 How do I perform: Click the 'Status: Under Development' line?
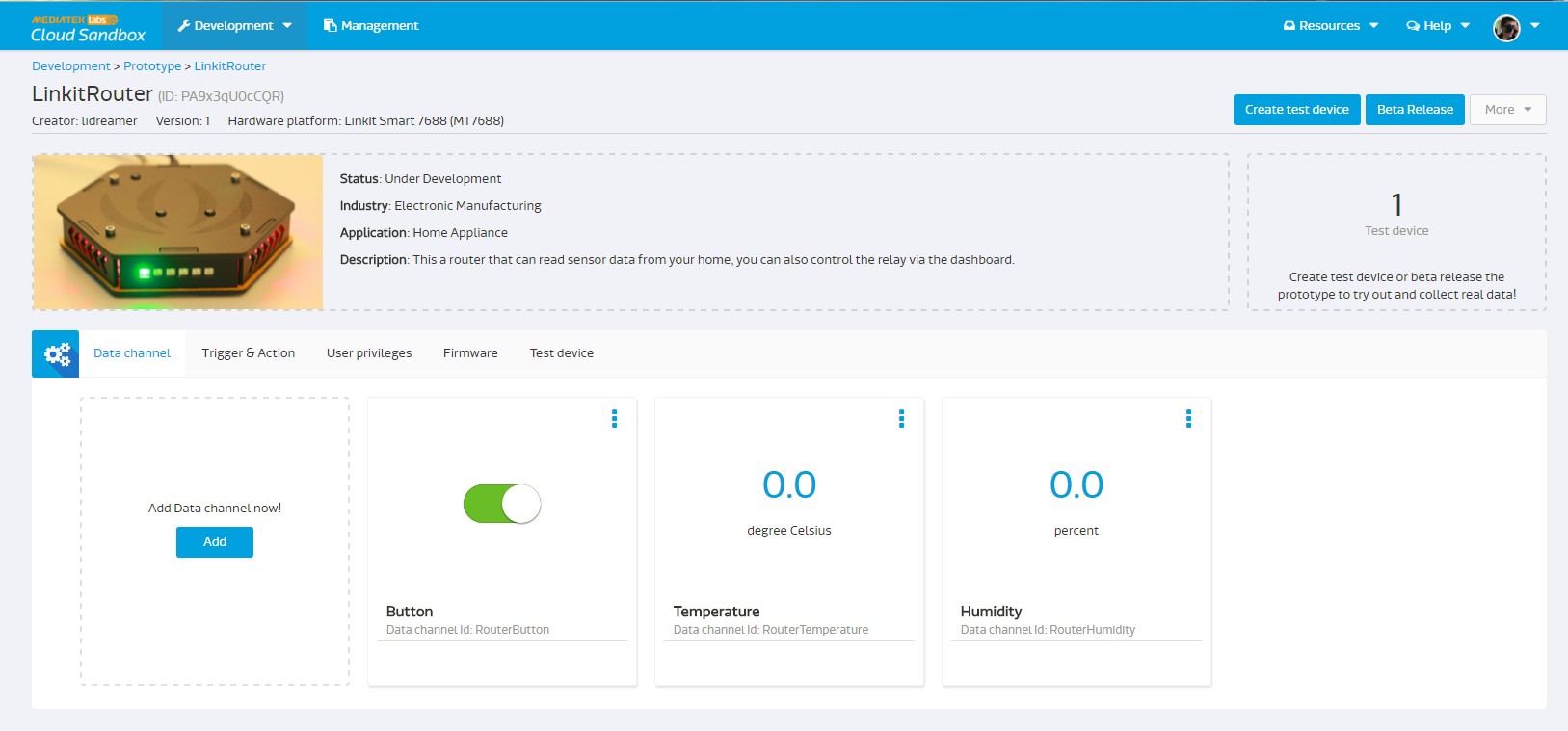(420, 179)
